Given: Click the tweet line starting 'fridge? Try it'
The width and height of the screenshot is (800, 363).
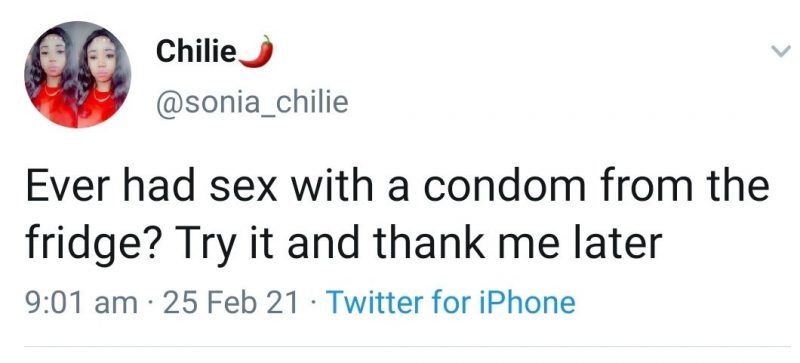Looking at the screenshot, I should coord(343,244).
